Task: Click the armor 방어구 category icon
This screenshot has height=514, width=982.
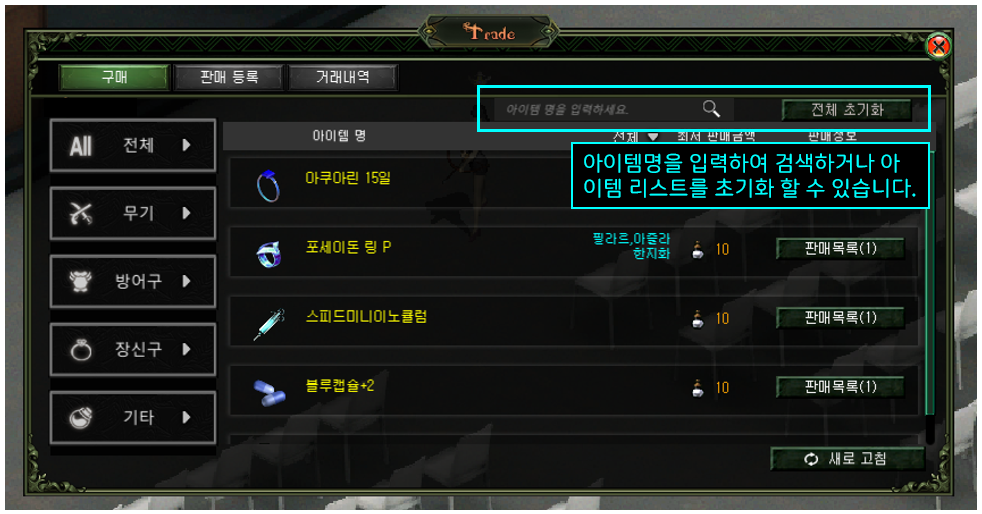Action: pyautogui.click(x=81, y=282)
